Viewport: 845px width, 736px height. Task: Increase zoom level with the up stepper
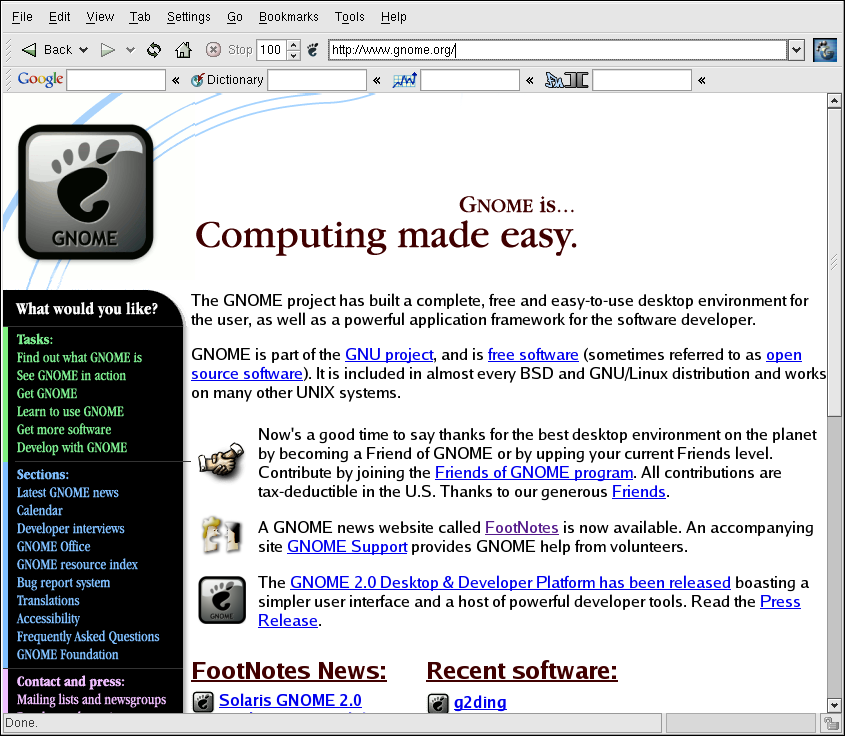pos(293,44)
